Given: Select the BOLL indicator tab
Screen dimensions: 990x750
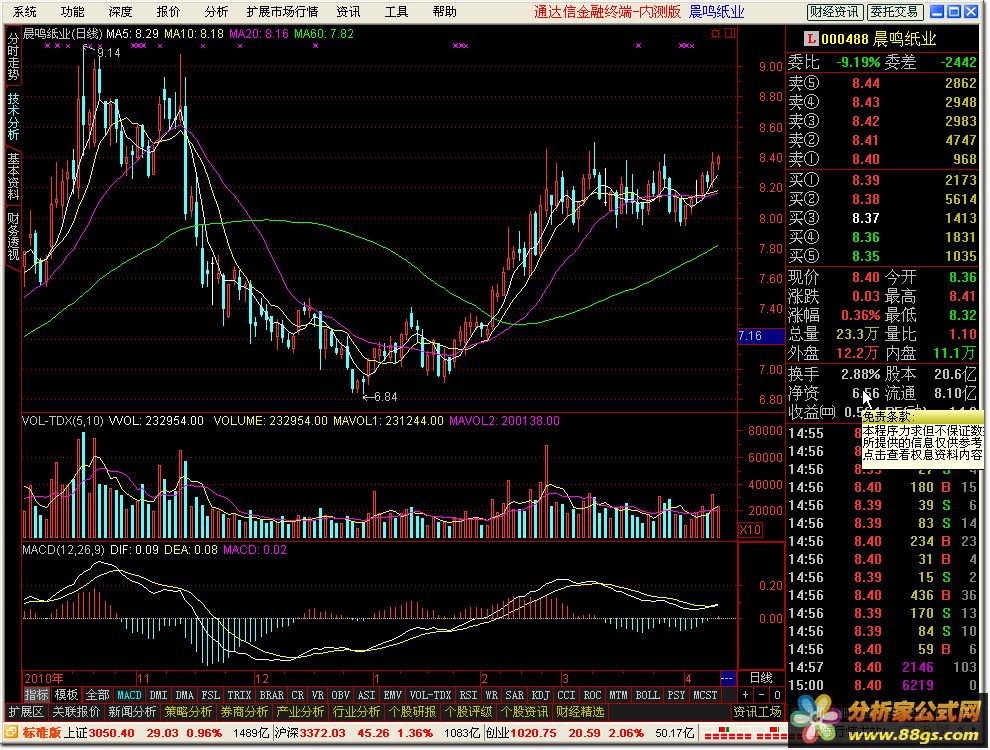Looking at the screenshot, I should point(647,695).
